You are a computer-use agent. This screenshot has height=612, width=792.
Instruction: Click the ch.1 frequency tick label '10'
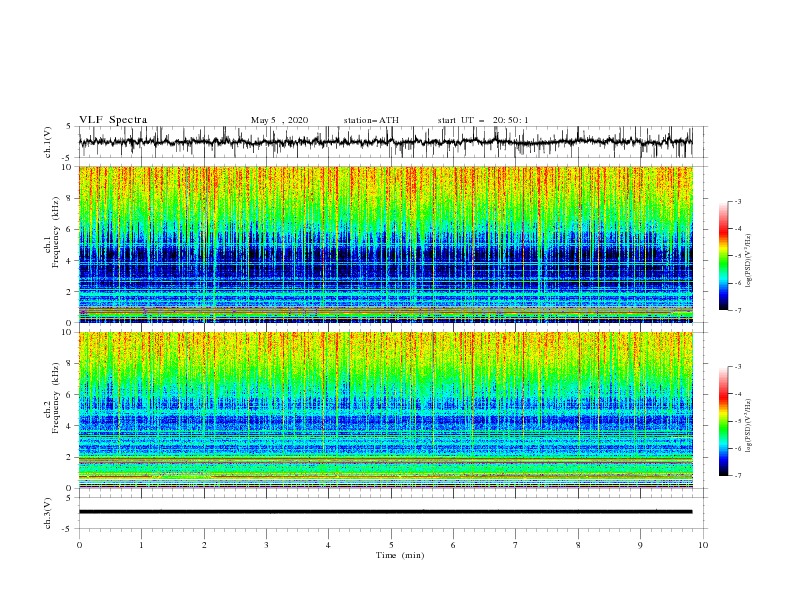click(x=69, y=167)
